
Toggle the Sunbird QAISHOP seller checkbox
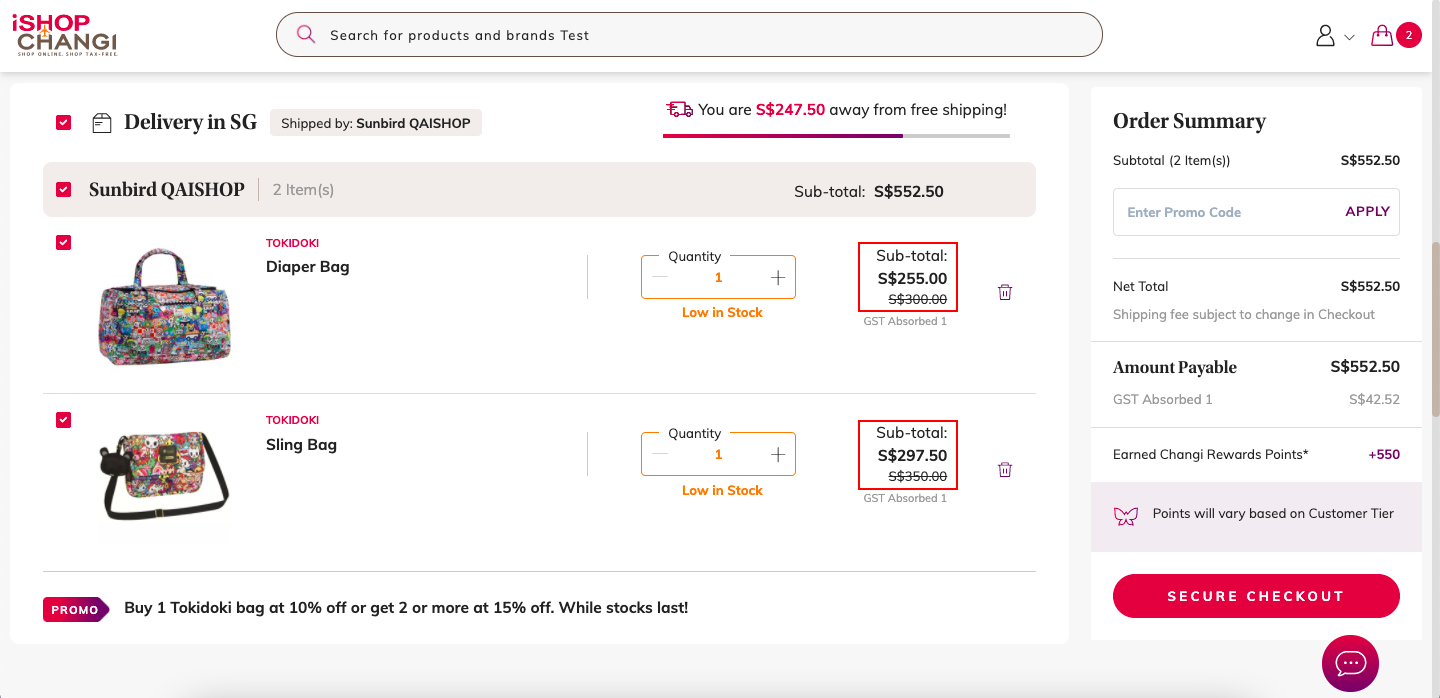[64, 189]
